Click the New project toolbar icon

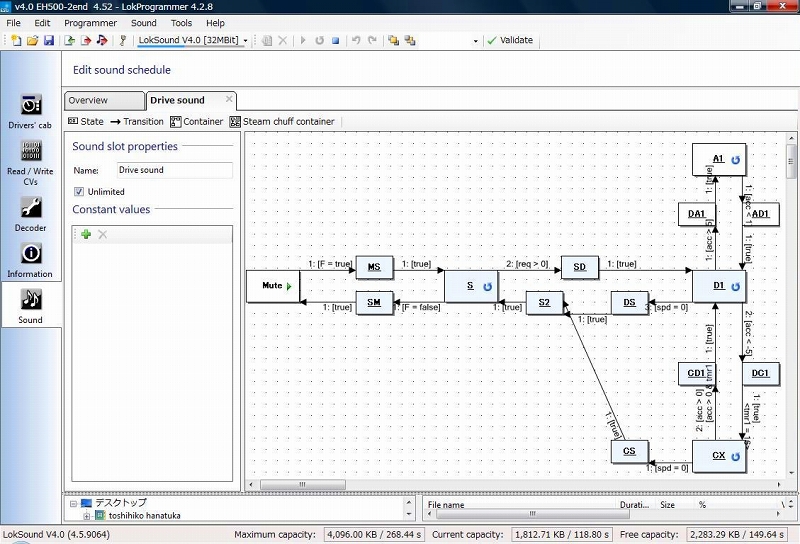16,40
